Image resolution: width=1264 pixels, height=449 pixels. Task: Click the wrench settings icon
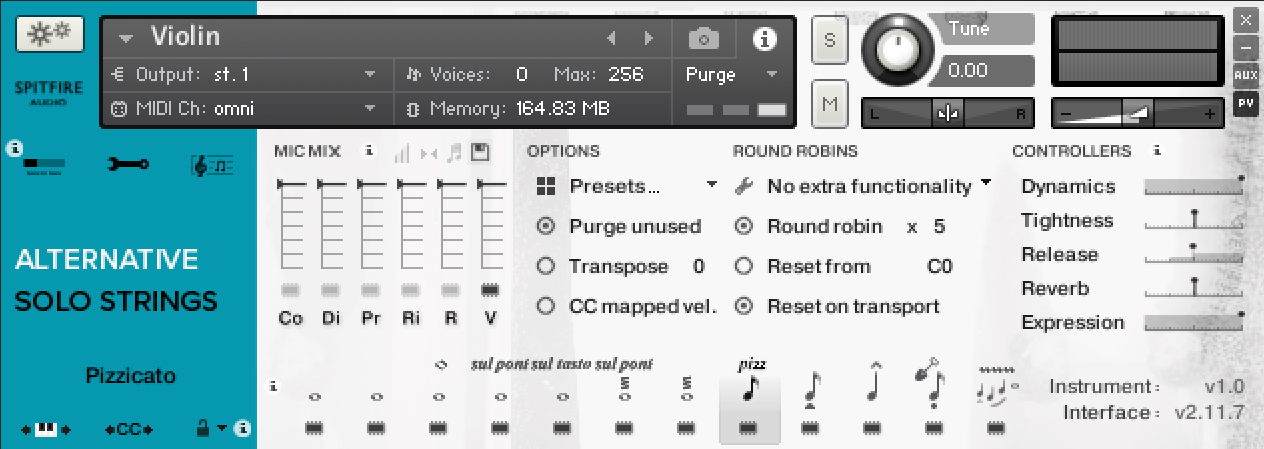(x=128, y=164)
